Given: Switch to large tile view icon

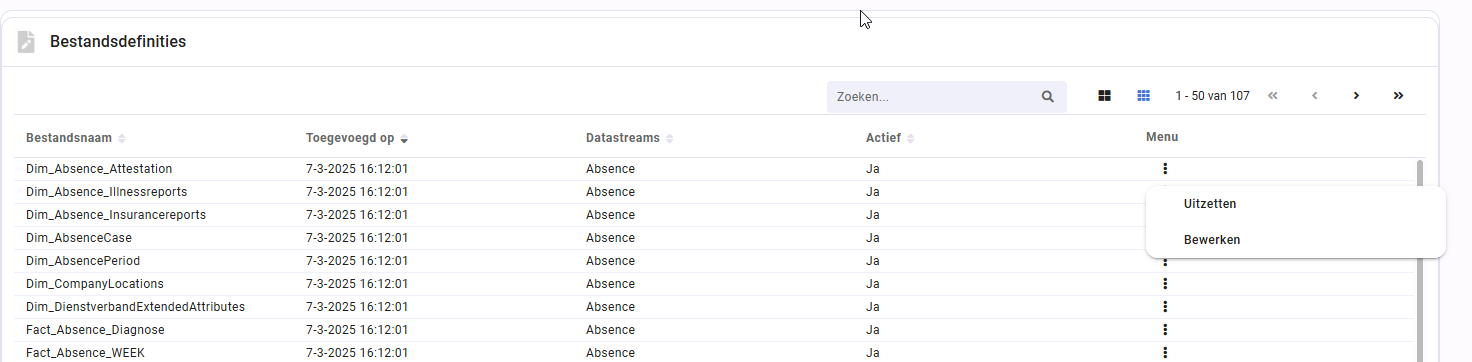Looking at the screenshot, I should click(1105, 96).
